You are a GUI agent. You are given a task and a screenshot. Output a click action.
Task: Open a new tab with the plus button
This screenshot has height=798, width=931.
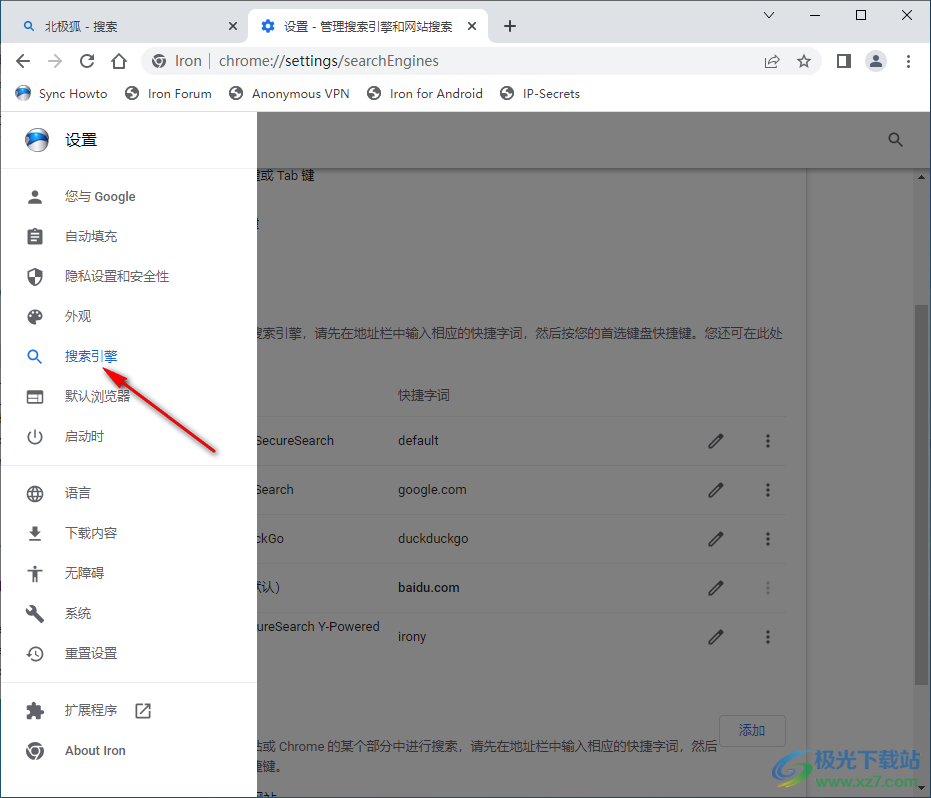coord(509,26)
